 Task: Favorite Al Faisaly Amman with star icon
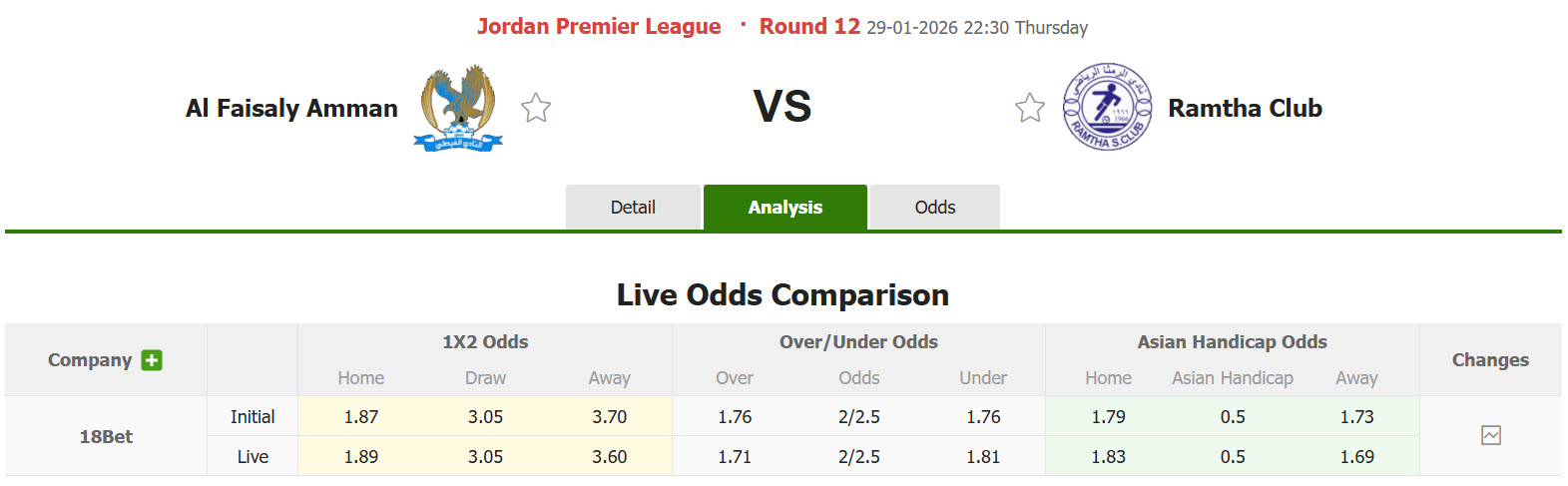point(536,108)
